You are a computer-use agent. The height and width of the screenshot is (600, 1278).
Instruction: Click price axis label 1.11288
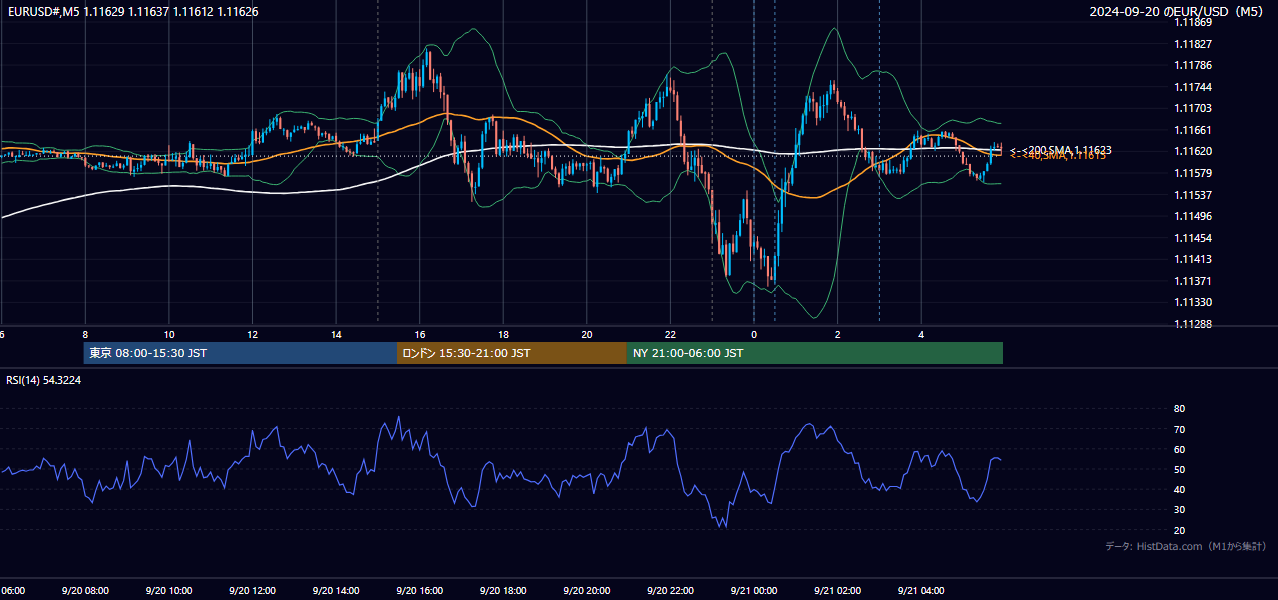tap(1194, 324)
